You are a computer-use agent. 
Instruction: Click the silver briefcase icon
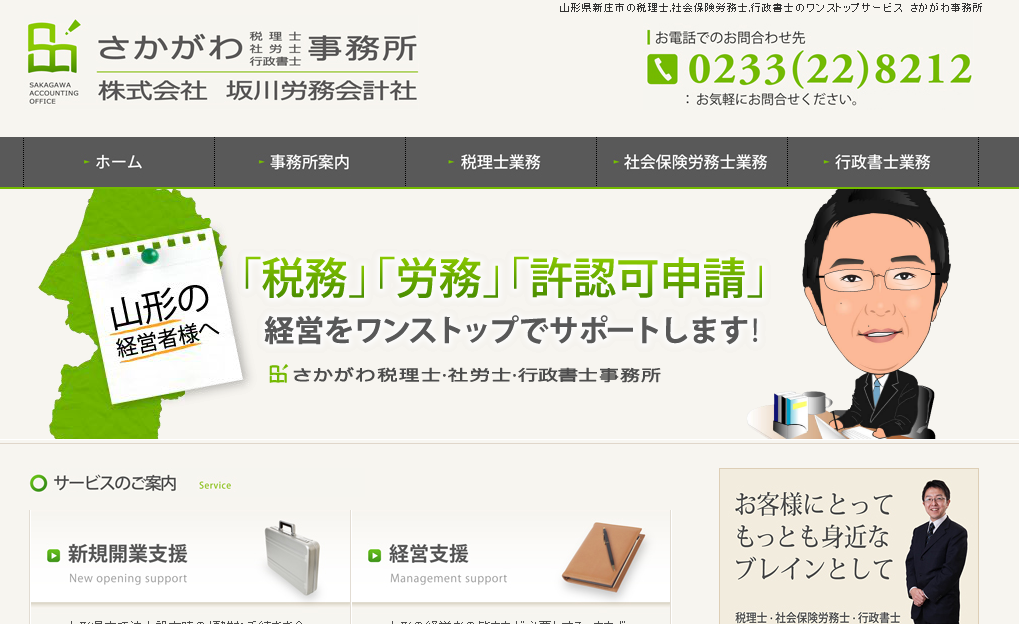point(292,557)
